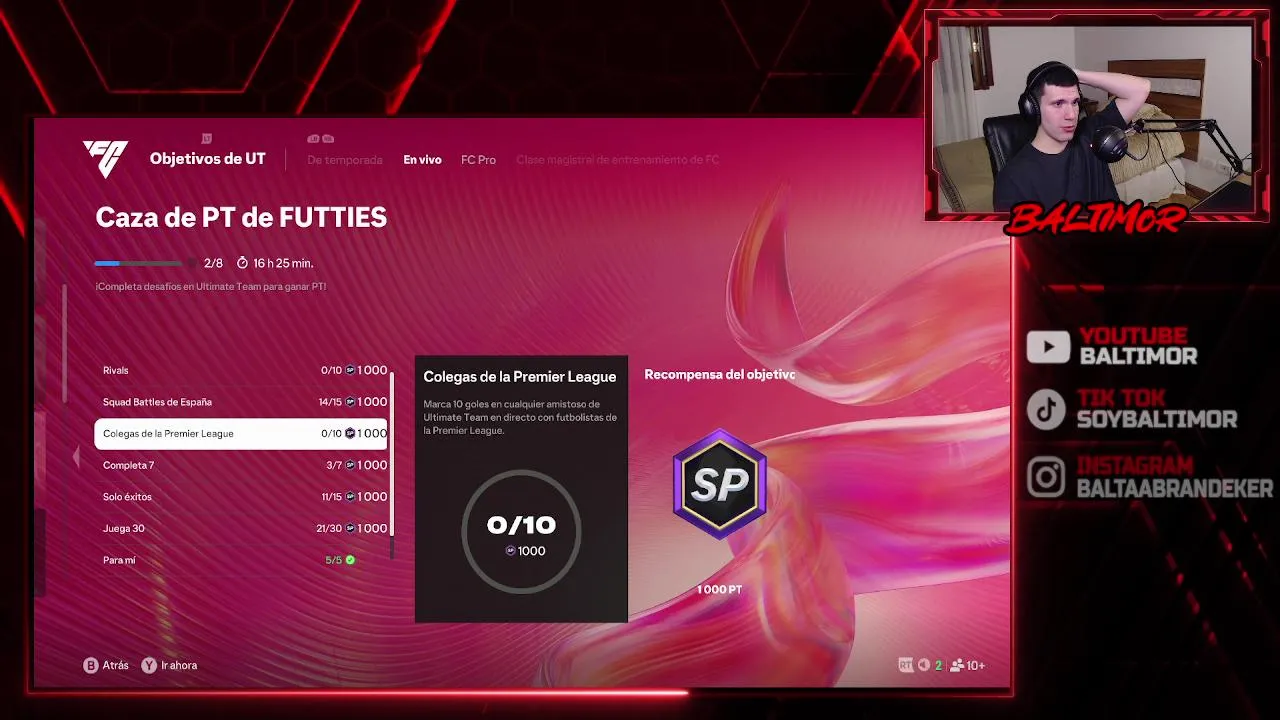Click the SP icon in the Rivals row
The image size is (1280, 720).
pyautogui.click(x=350, y=370)
